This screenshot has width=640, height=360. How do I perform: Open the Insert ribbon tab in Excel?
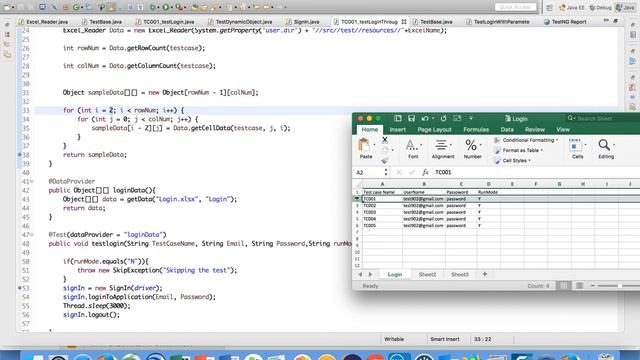397,129
